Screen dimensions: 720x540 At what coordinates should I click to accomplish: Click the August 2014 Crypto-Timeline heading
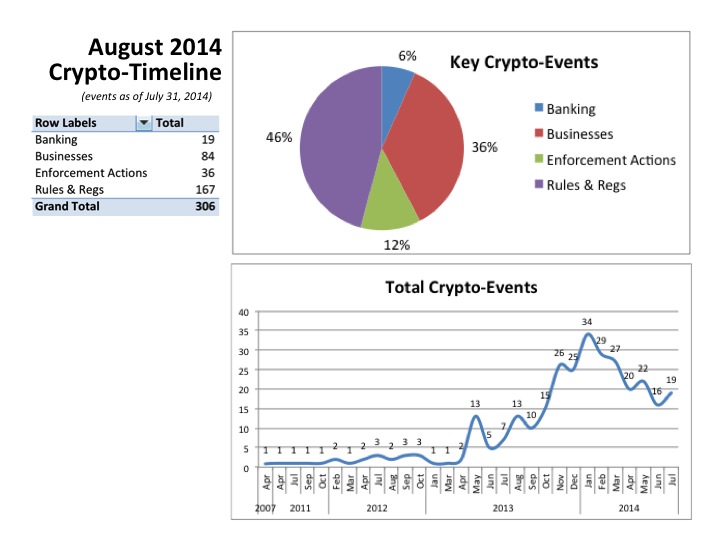136,60
